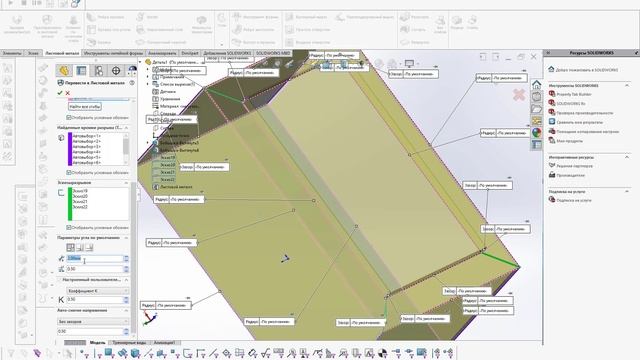Screen dimensions: 640x360
Task: Switch to Эскиз (Sketch) ribbon tab
Action: click(x=33, y=53)
